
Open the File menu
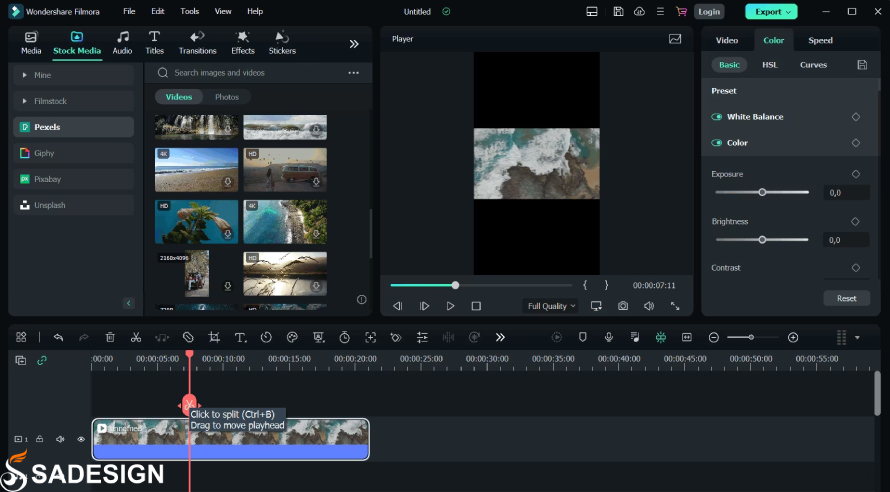[x=129, y=11]
